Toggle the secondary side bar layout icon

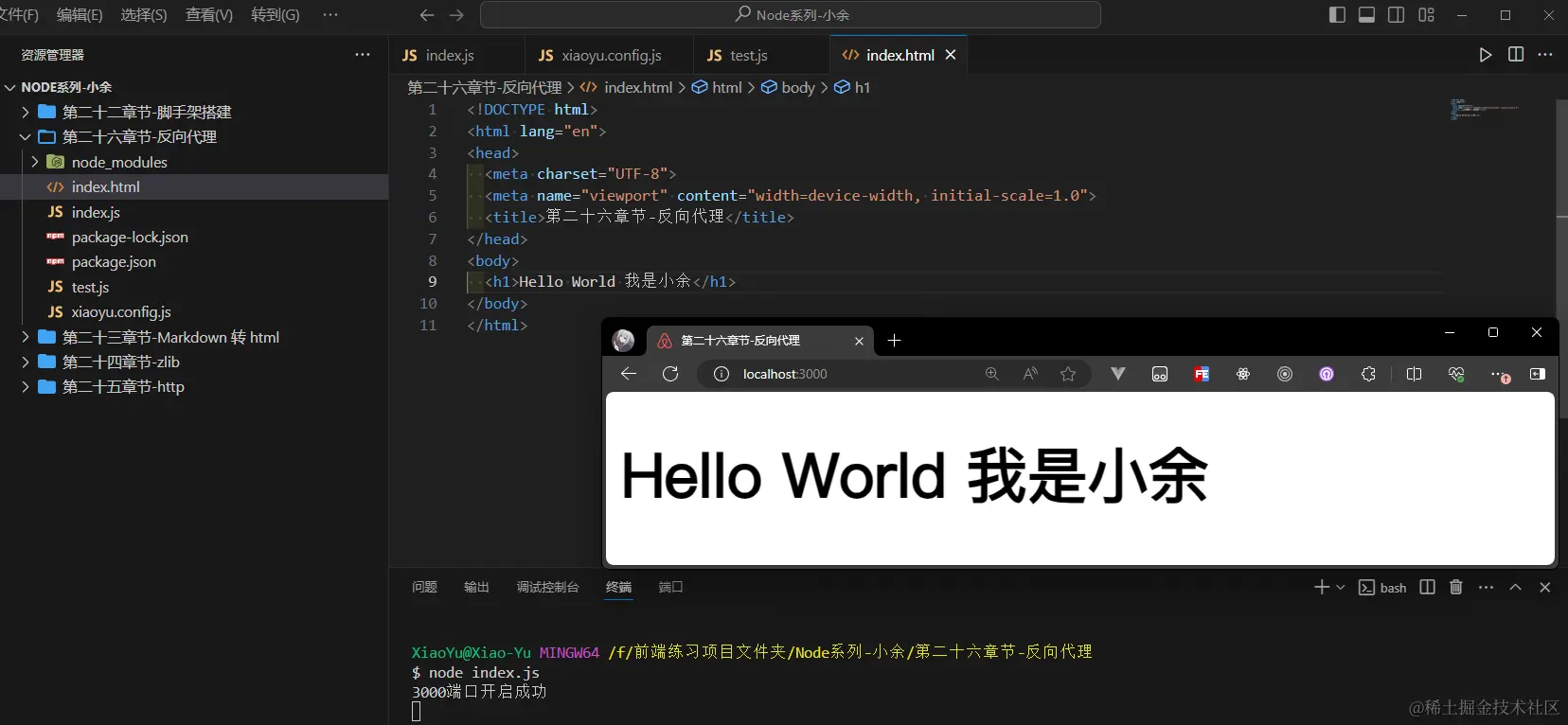1396,15
